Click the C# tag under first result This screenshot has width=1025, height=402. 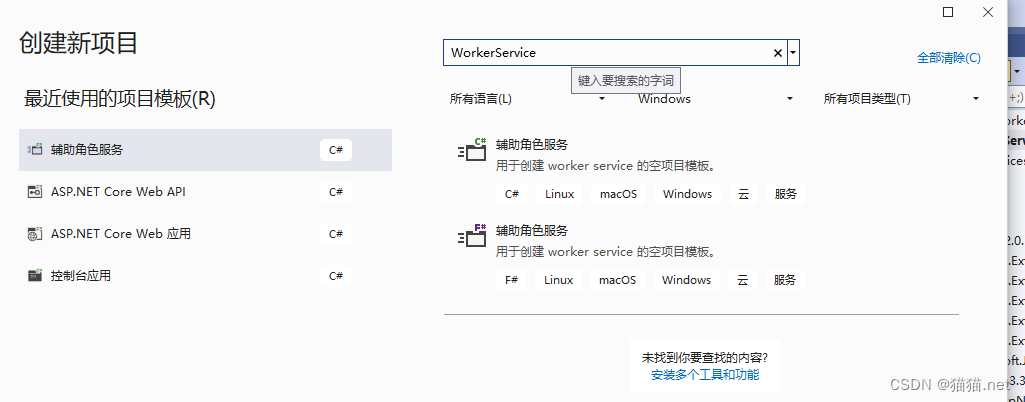(512, 194)
